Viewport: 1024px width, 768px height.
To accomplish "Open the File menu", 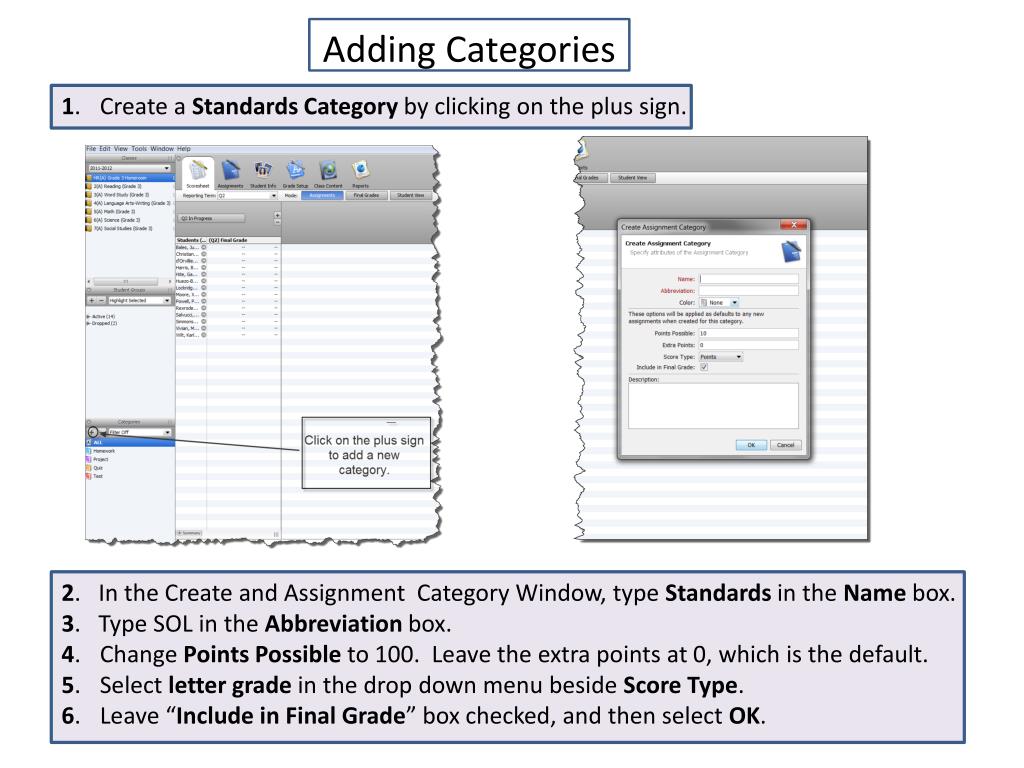I will [91, 149].
